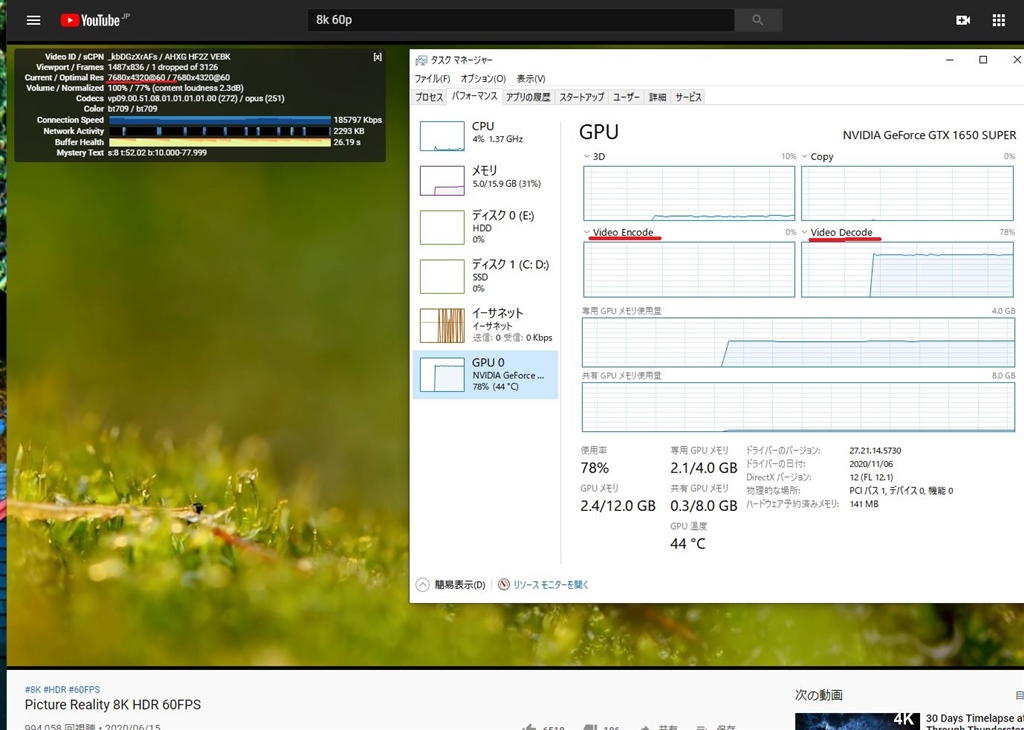This screenshot has height=730, width=1024.
Task: Click the 専用 GPU メモリ使用量 graph
Action: coord(798,342)
